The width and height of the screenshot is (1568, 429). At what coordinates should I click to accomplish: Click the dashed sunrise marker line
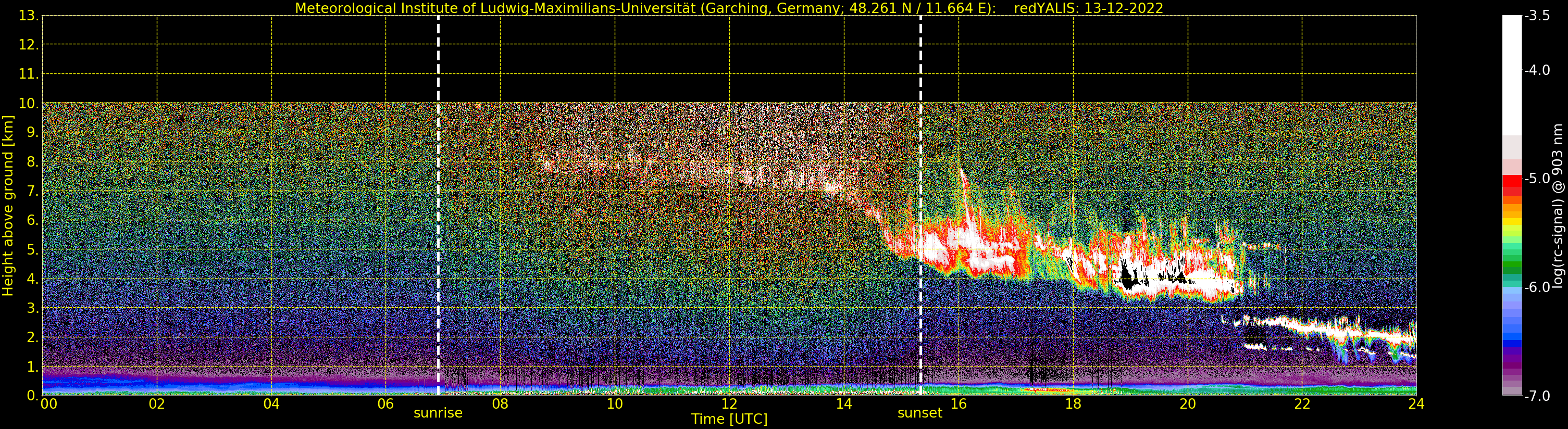click(438, 205)
